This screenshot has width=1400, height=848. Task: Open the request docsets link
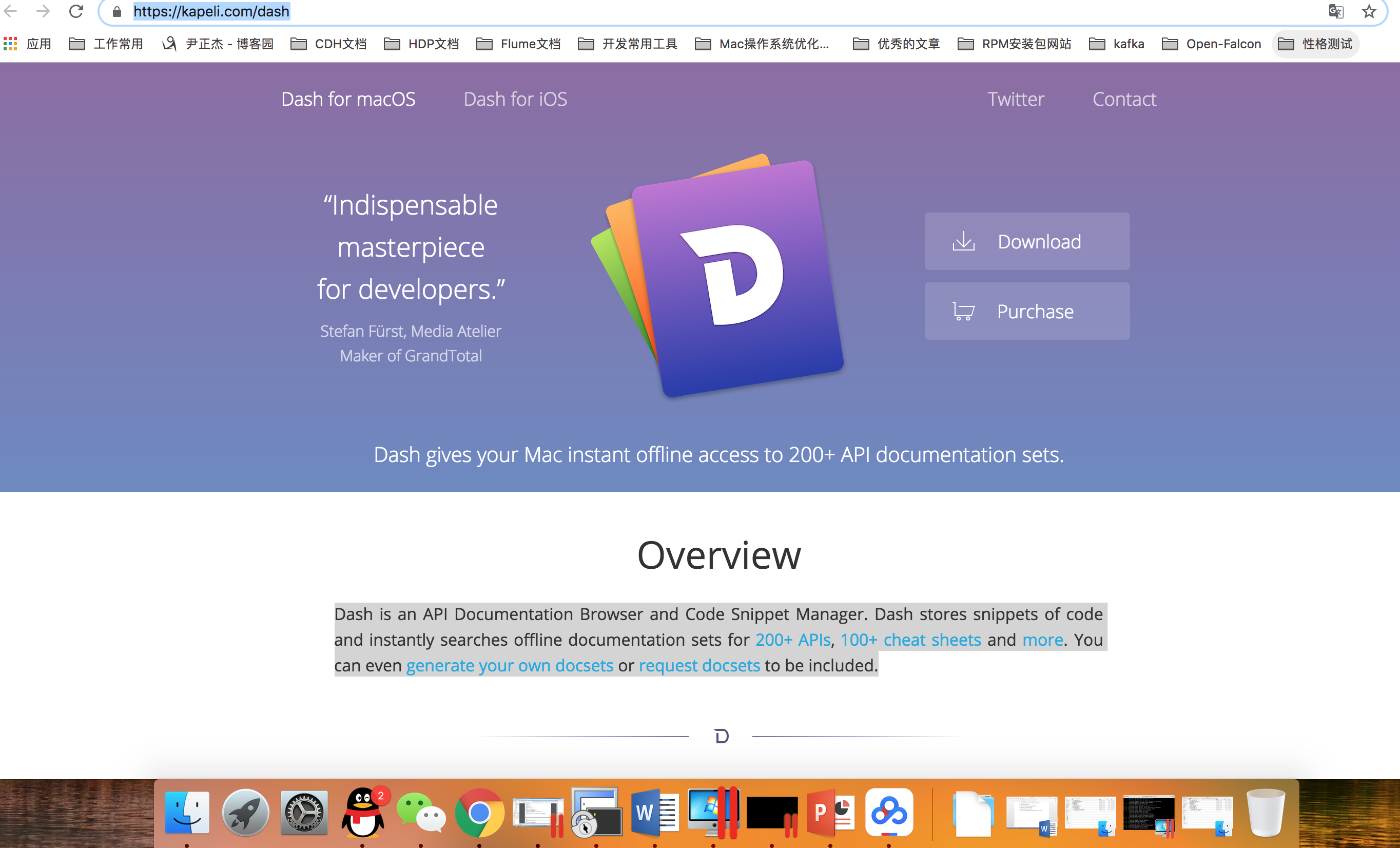699,666
